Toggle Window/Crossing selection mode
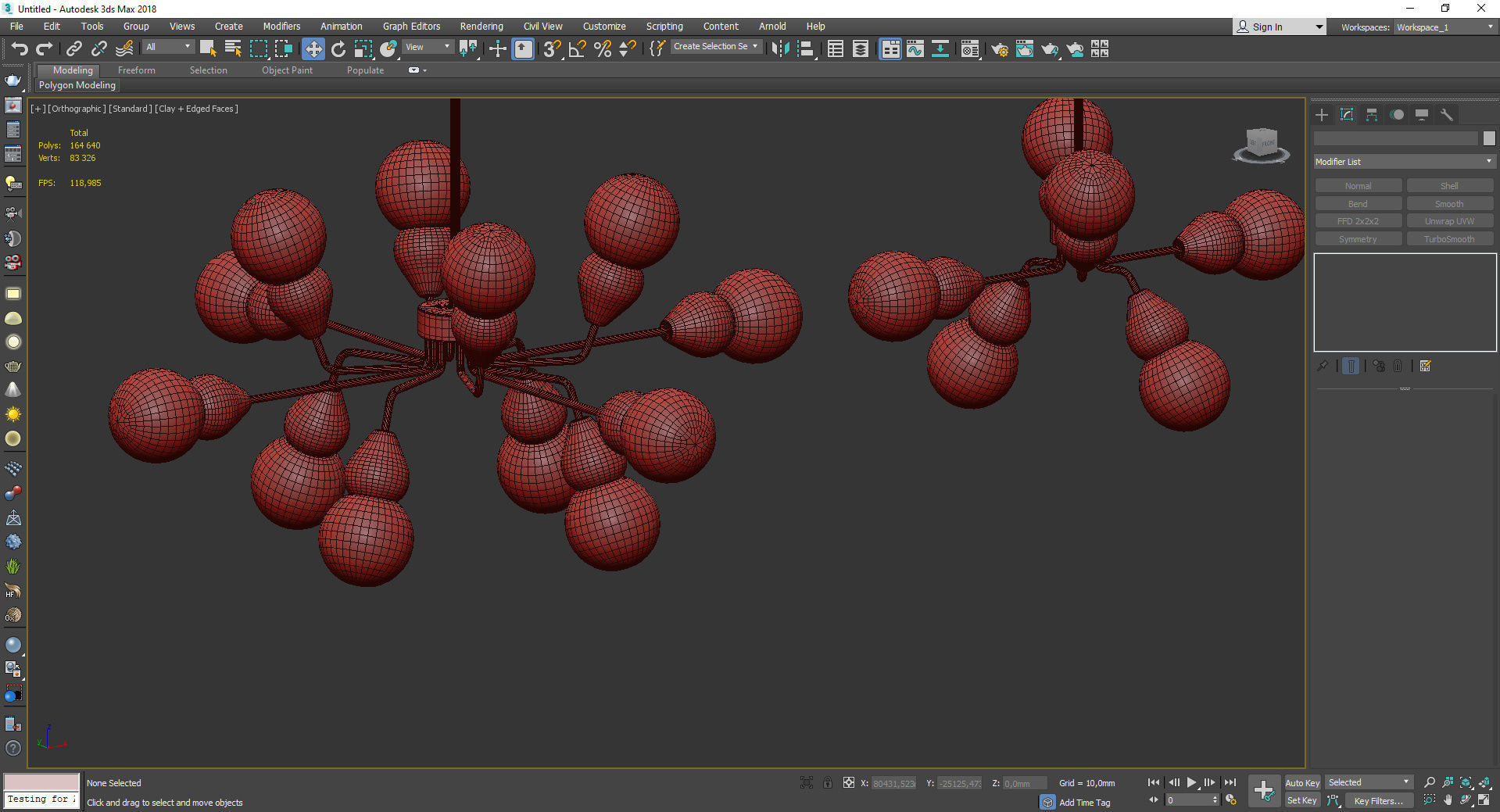This screenshot has width=1500, height=812. tap(283, 49)
